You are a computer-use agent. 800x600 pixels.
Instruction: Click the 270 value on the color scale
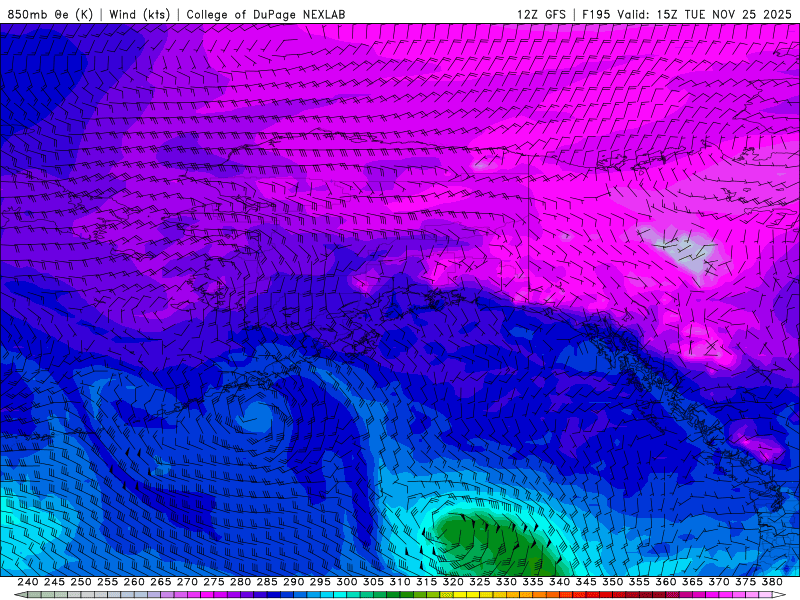pyautogui.click(x=187, y=582)
